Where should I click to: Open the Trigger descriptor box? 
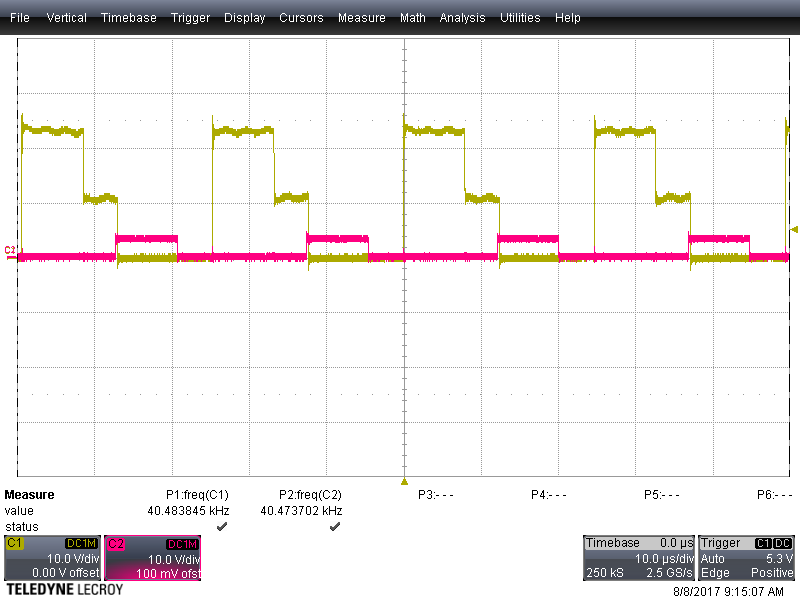(746, 558)
